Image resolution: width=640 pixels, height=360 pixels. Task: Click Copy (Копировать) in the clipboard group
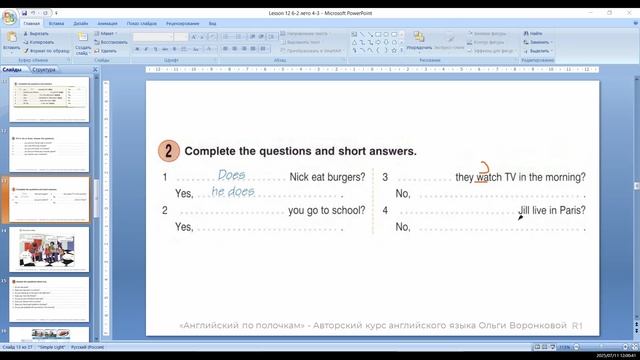(x=39, y=42)
